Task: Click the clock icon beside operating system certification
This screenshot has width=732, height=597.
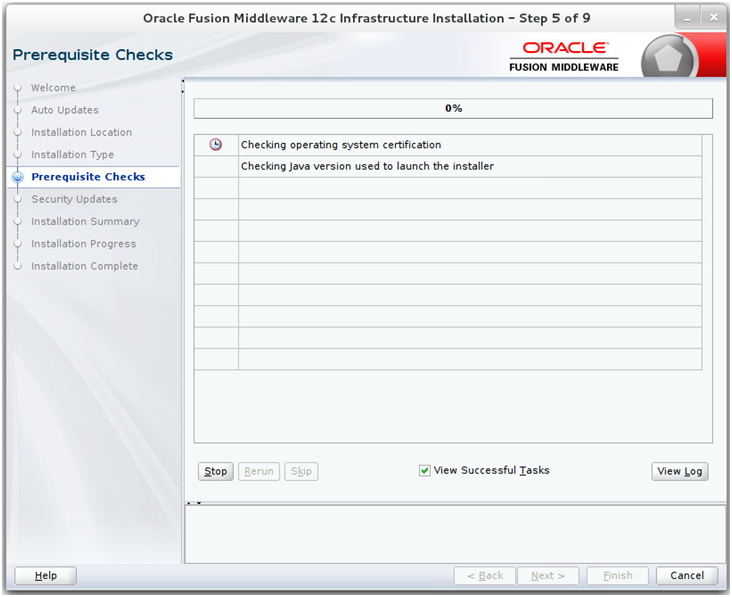Action: 215,145
